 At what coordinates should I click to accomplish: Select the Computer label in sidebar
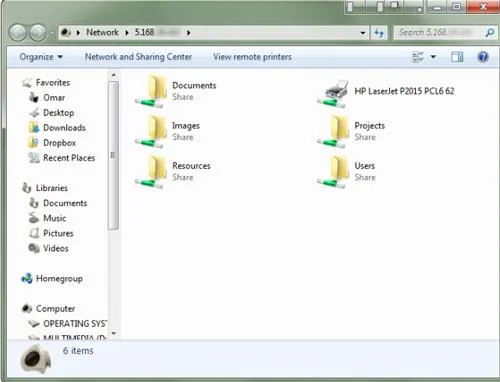pos(55,309)
